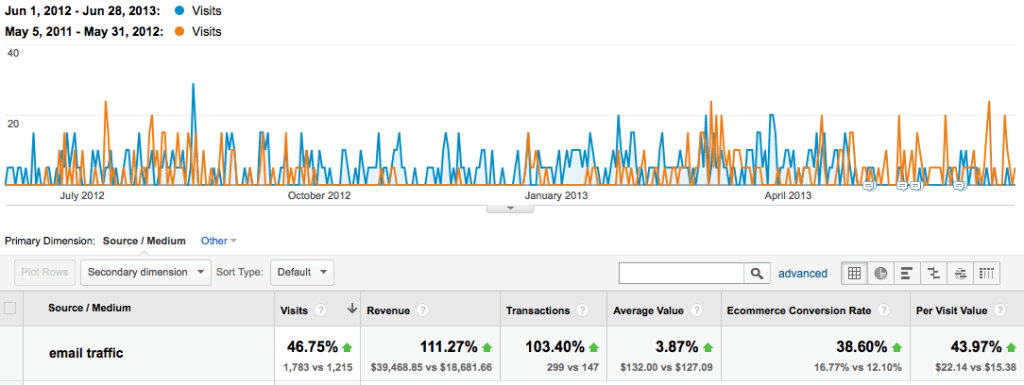The height and width of the screenshot is (385, 1024).
Task: Select the performance bar view icon
Action: point(906,273)
